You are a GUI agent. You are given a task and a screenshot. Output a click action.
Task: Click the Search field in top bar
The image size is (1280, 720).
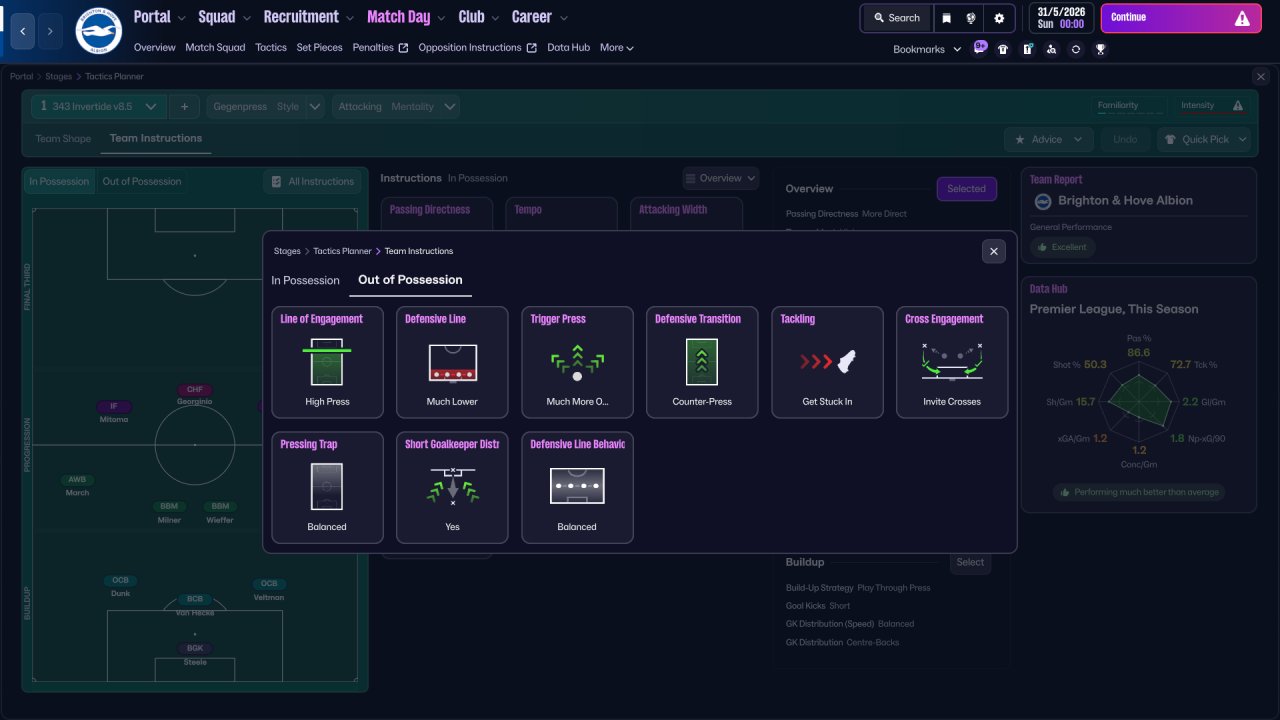(896, 18)
